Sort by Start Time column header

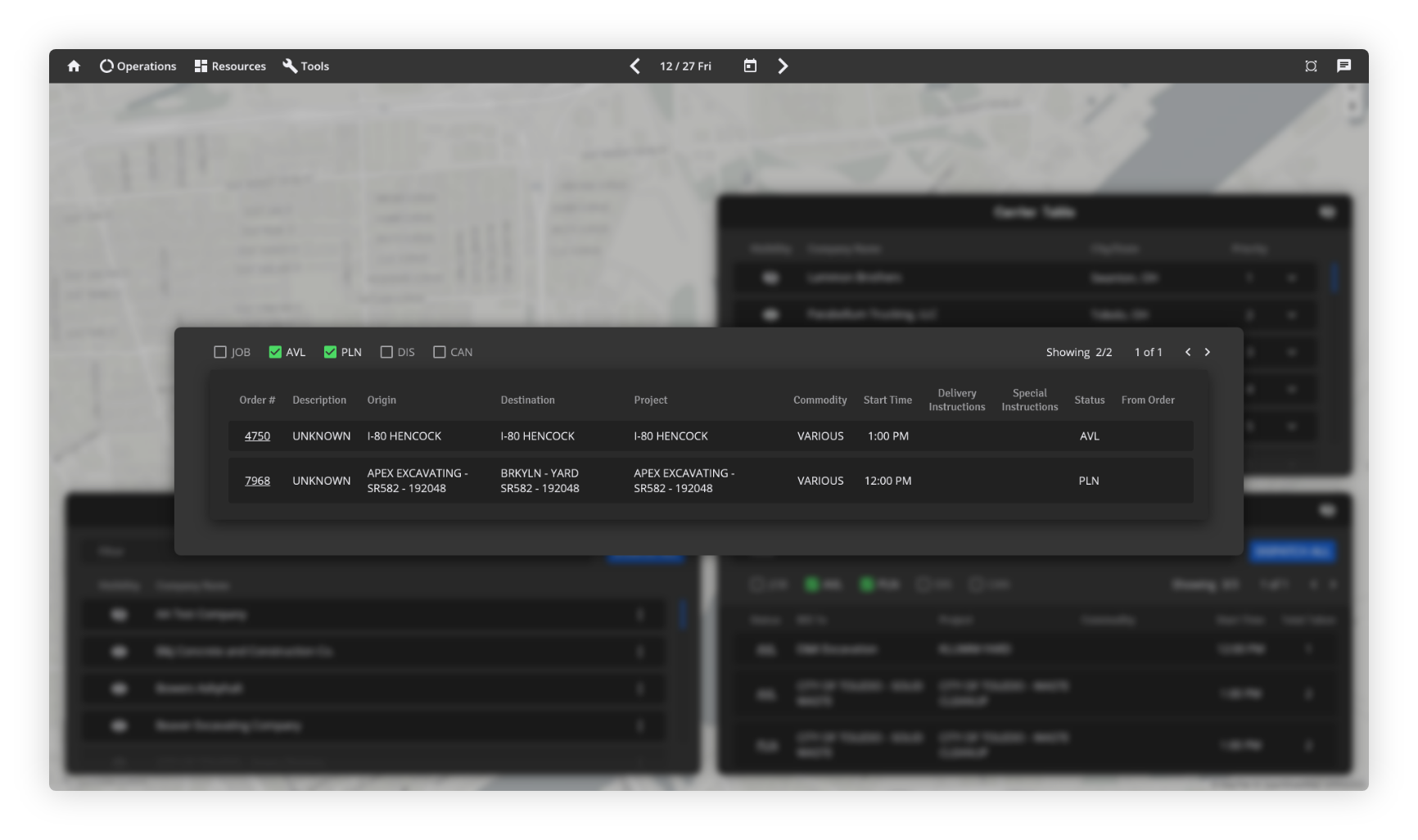[x=887, y=400]
